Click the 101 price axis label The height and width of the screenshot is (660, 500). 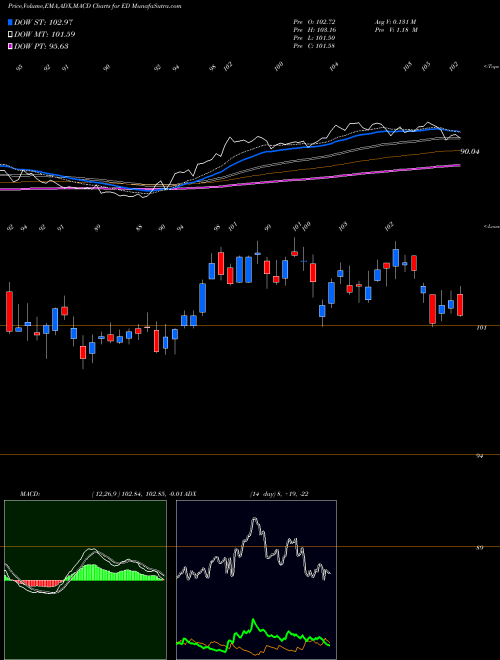pyautogui.click(x=481, y=327)
